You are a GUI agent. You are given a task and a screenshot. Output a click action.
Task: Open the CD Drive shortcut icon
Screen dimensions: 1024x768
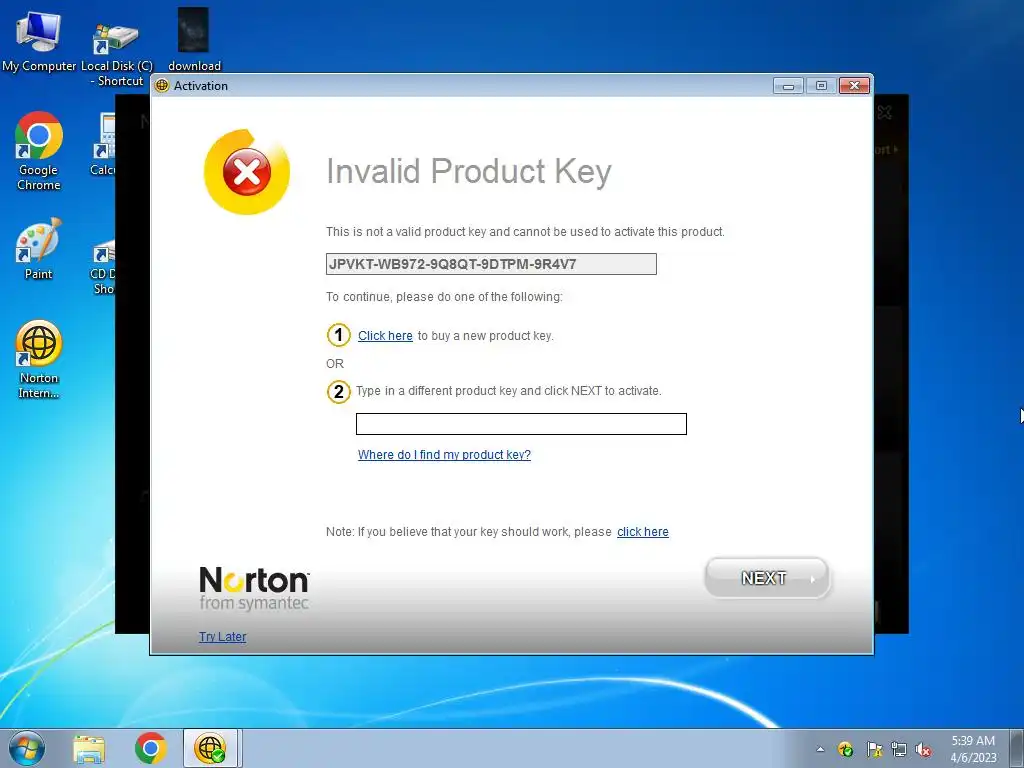coord(103,268)
